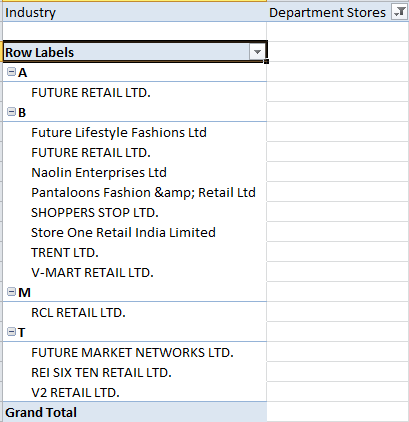The height and width of the screenshot is (422, 409).
Task: Select the TRENT LTD. row
Action: tap(135, 252)
